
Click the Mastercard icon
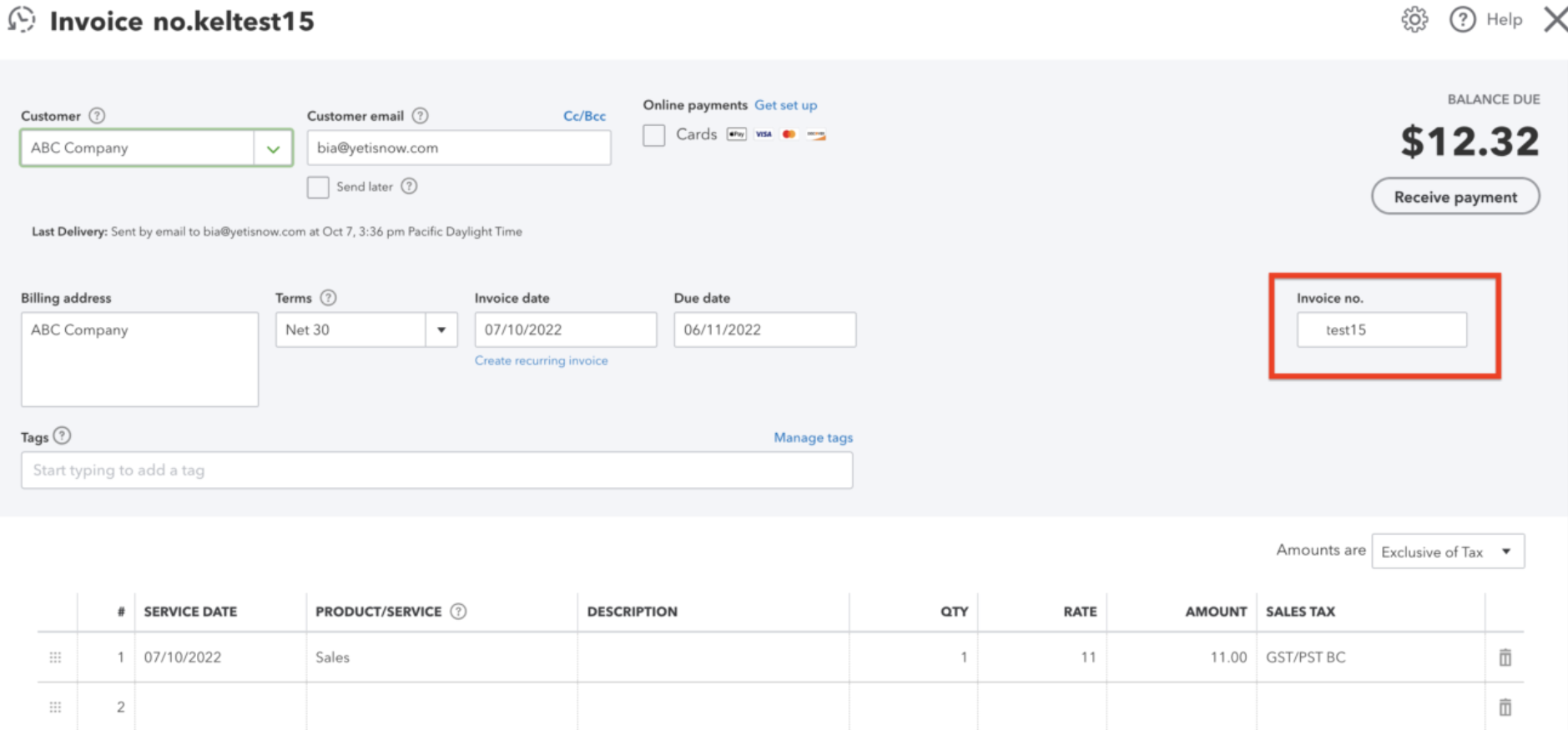pyautogui.click(x=789, y=134)
